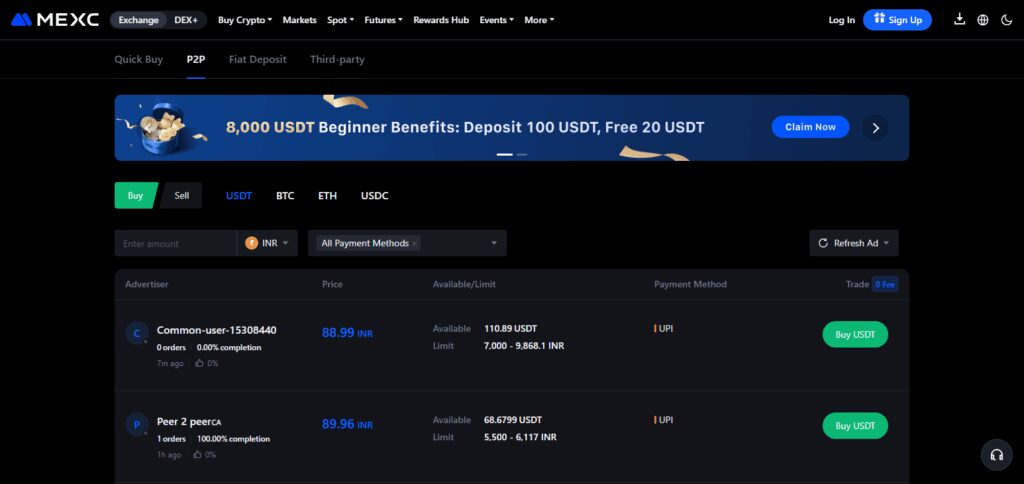Switch to the Sell toggle
The height and width of the screenshot is (484, 1024).
(x=181, y=195)
